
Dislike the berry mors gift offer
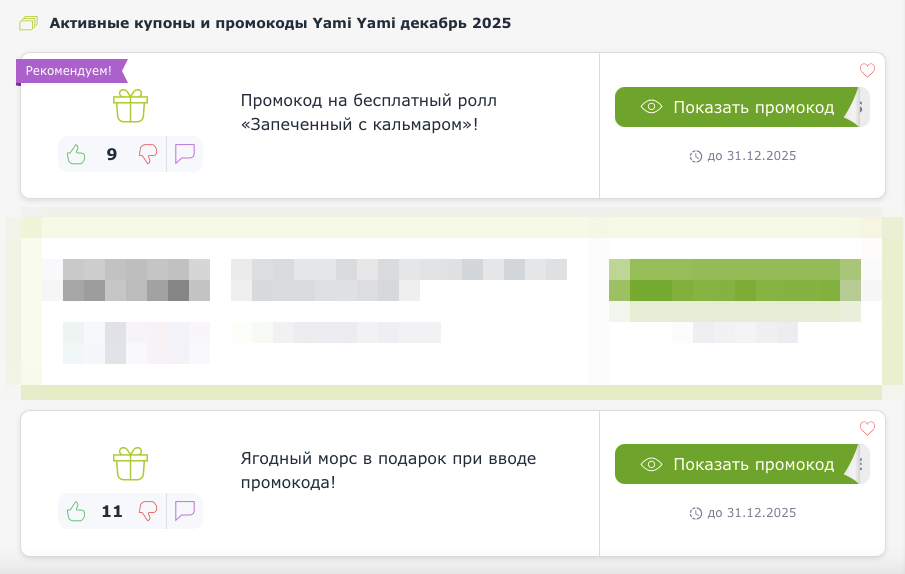[148, 511]
